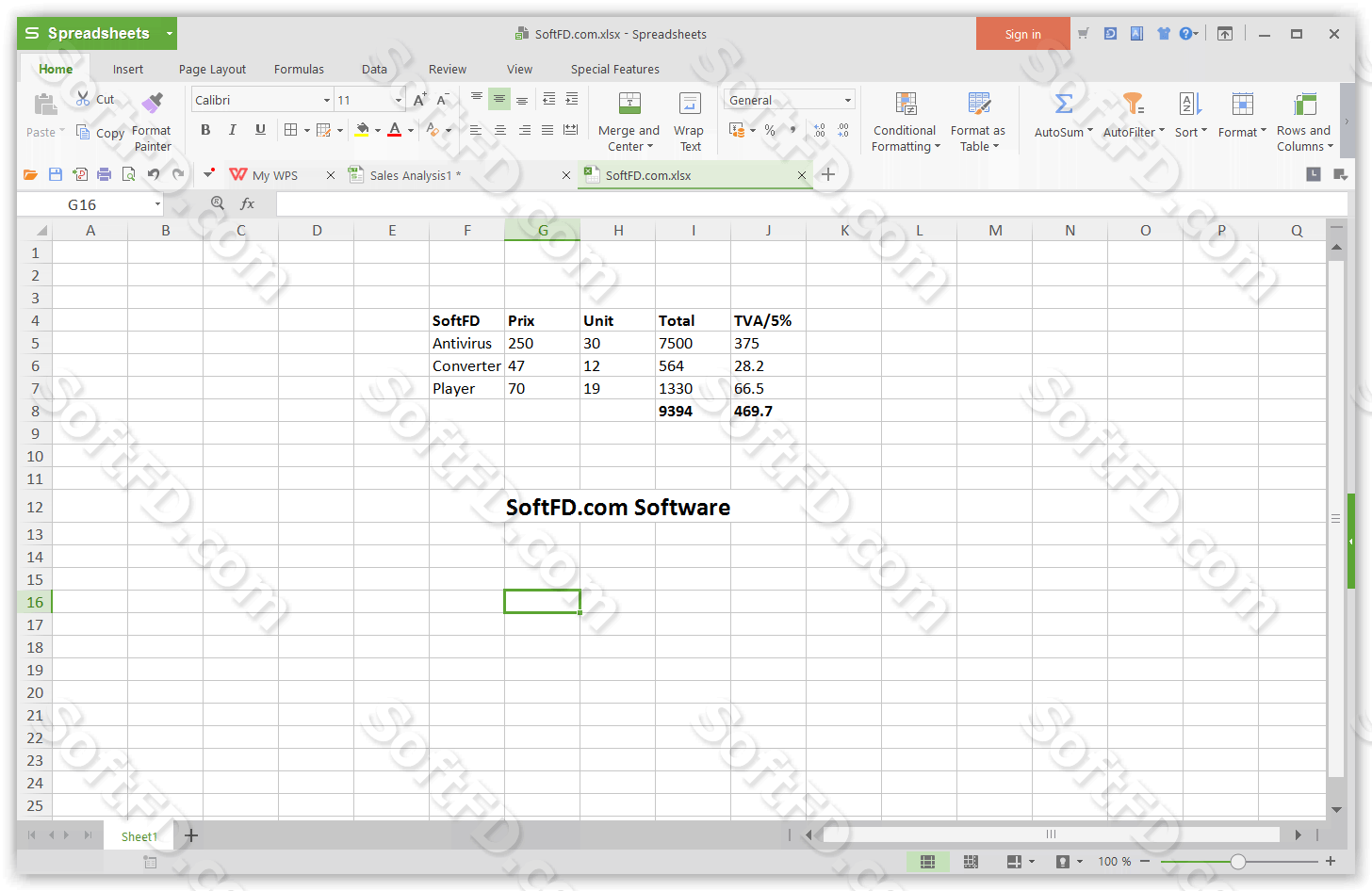
Task: Click the Print icon
Action: coord(105,174)
